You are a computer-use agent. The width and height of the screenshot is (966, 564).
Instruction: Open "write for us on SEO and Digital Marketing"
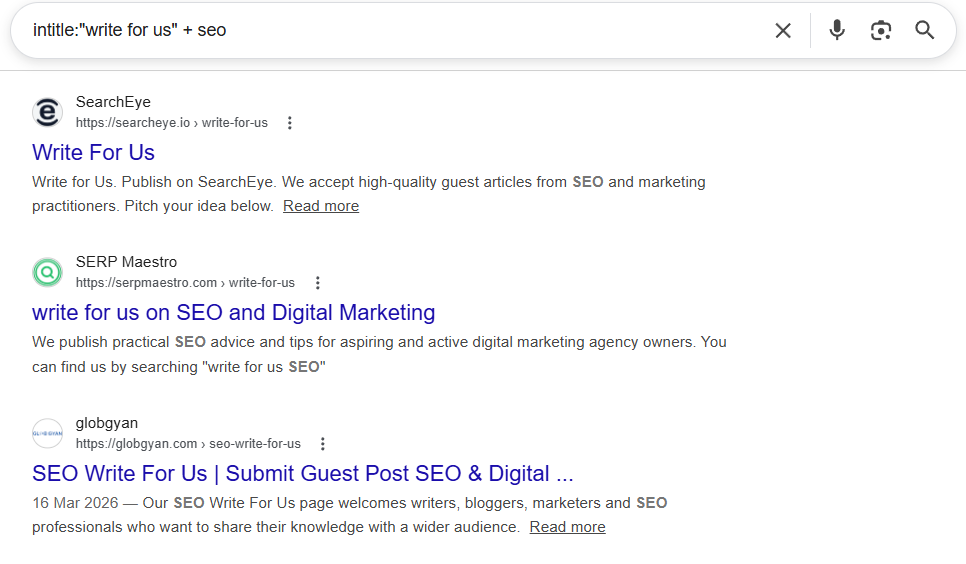pyautogui.click(x=233, y=313)
